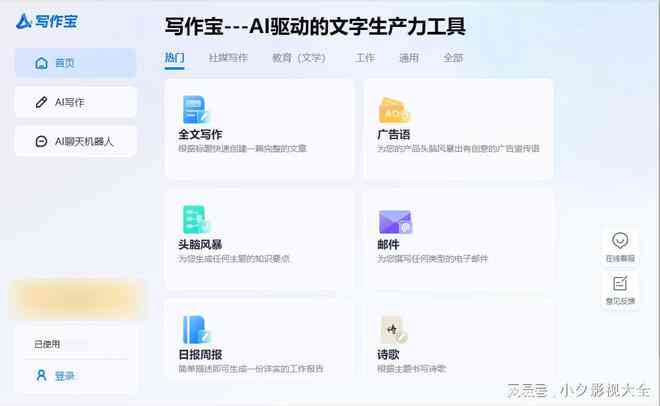Open the 邮件 card title
660x406 pixels.
point(388,244)
